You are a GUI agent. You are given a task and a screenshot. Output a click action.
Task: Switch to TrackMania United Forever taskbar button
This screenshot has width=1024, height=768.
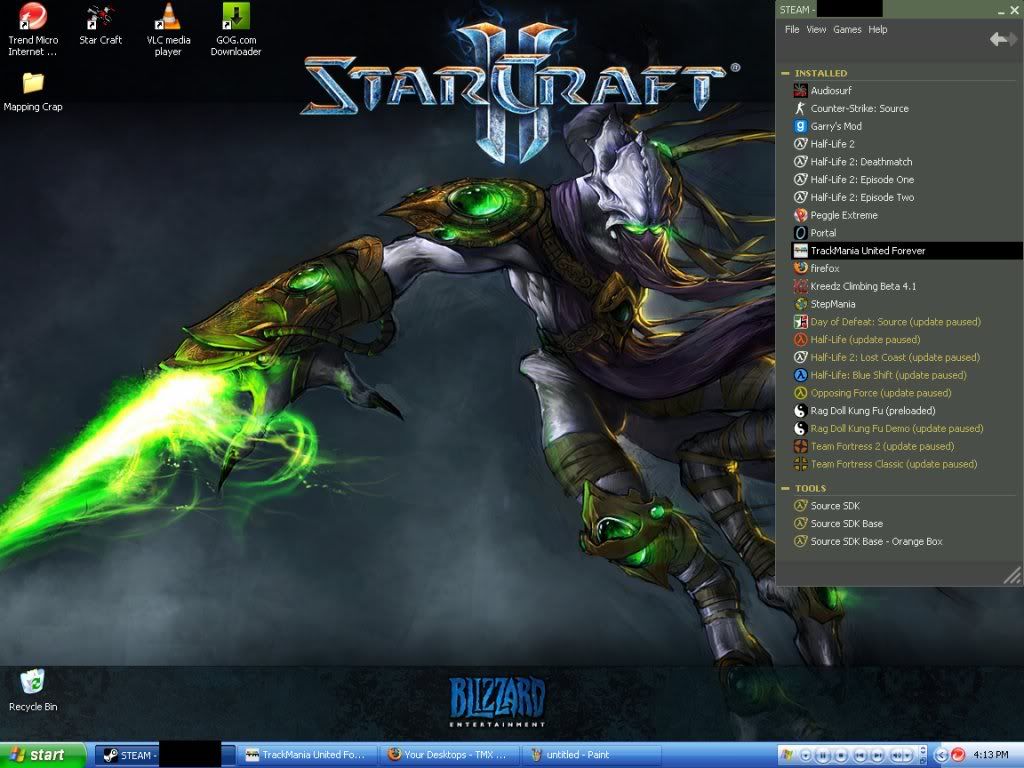(x=307, y=755)
